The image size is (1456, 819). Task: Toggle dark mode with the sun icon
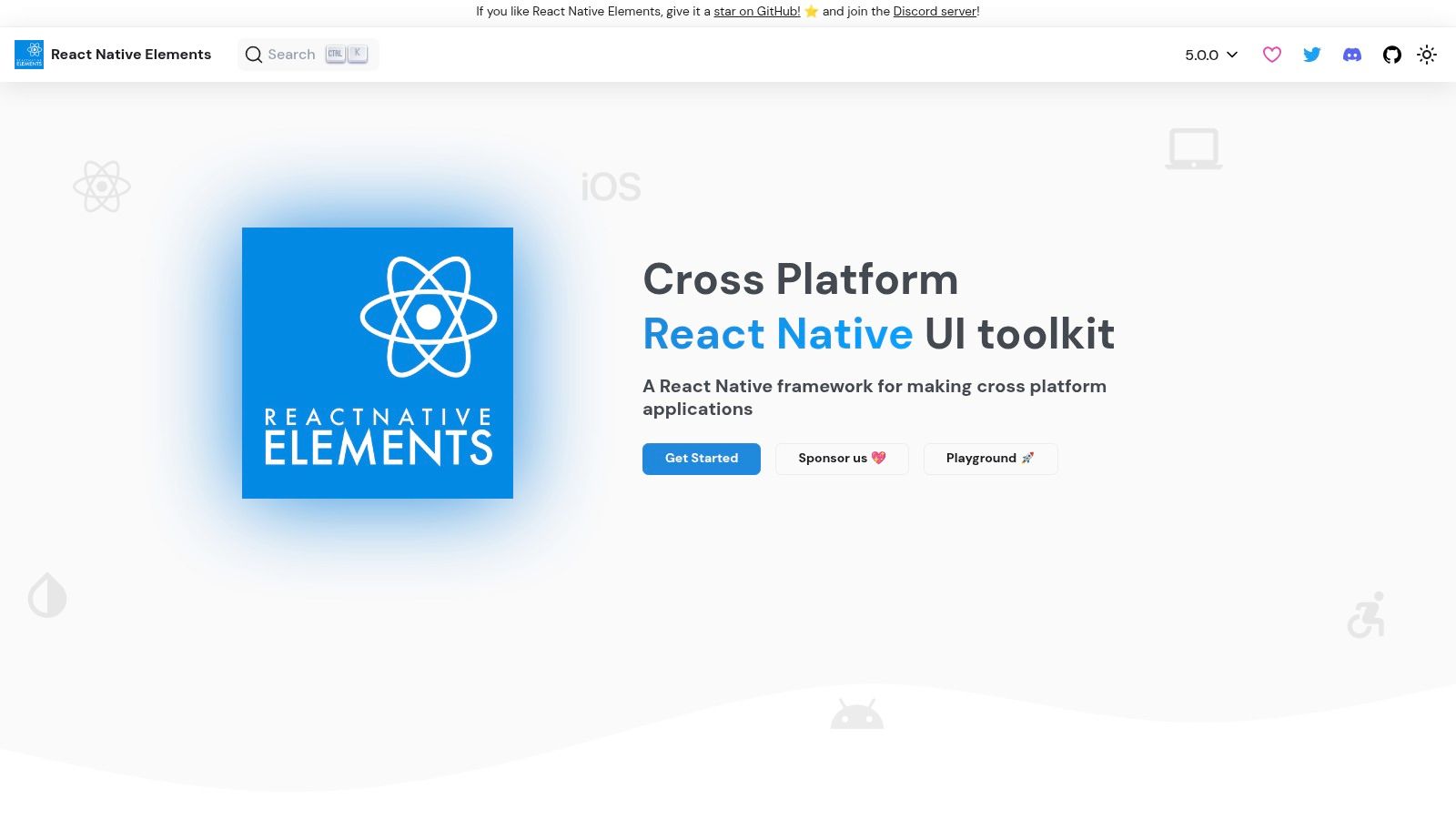[1427, 55]
